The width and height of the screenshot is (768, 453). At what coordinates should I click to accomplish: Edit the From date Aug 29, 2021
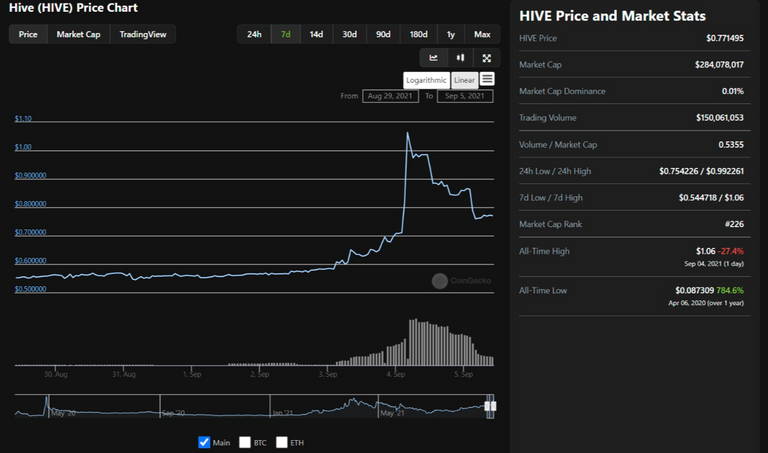(390, 96)
